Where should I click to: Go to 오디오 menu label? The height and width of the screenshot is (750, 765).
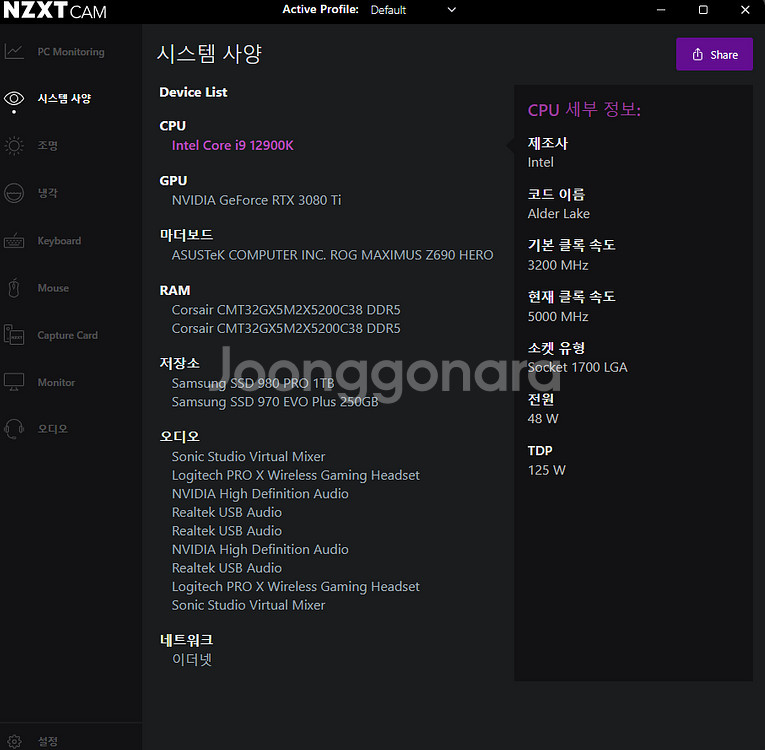(x=53, y=429)
